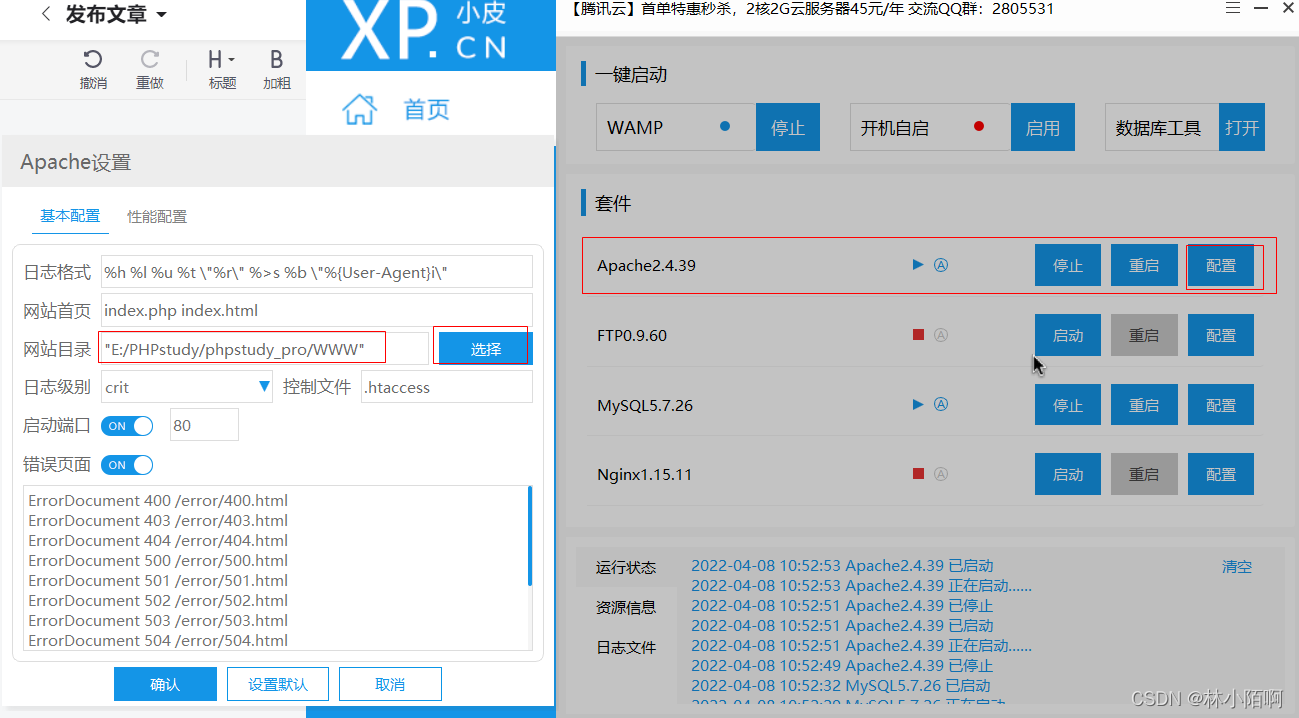Click 停止 to stop WAMP
The height and width of the screenshot is (718, 1299).
(x=788, y=127)
